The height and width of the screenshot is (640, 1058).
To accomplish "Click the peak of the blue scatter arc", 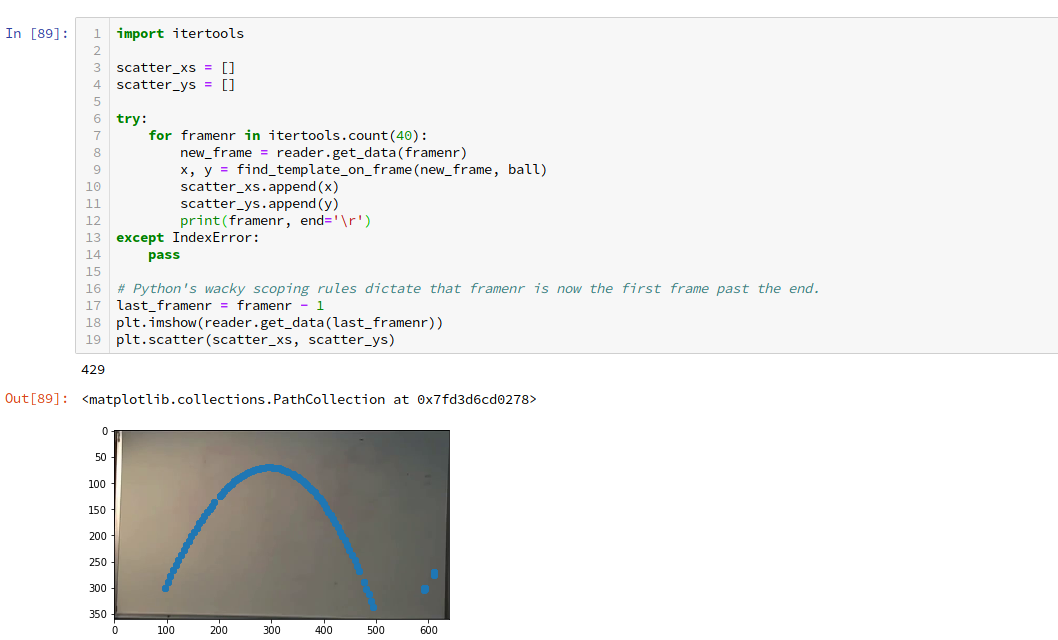I will click(x=270, y=468).
